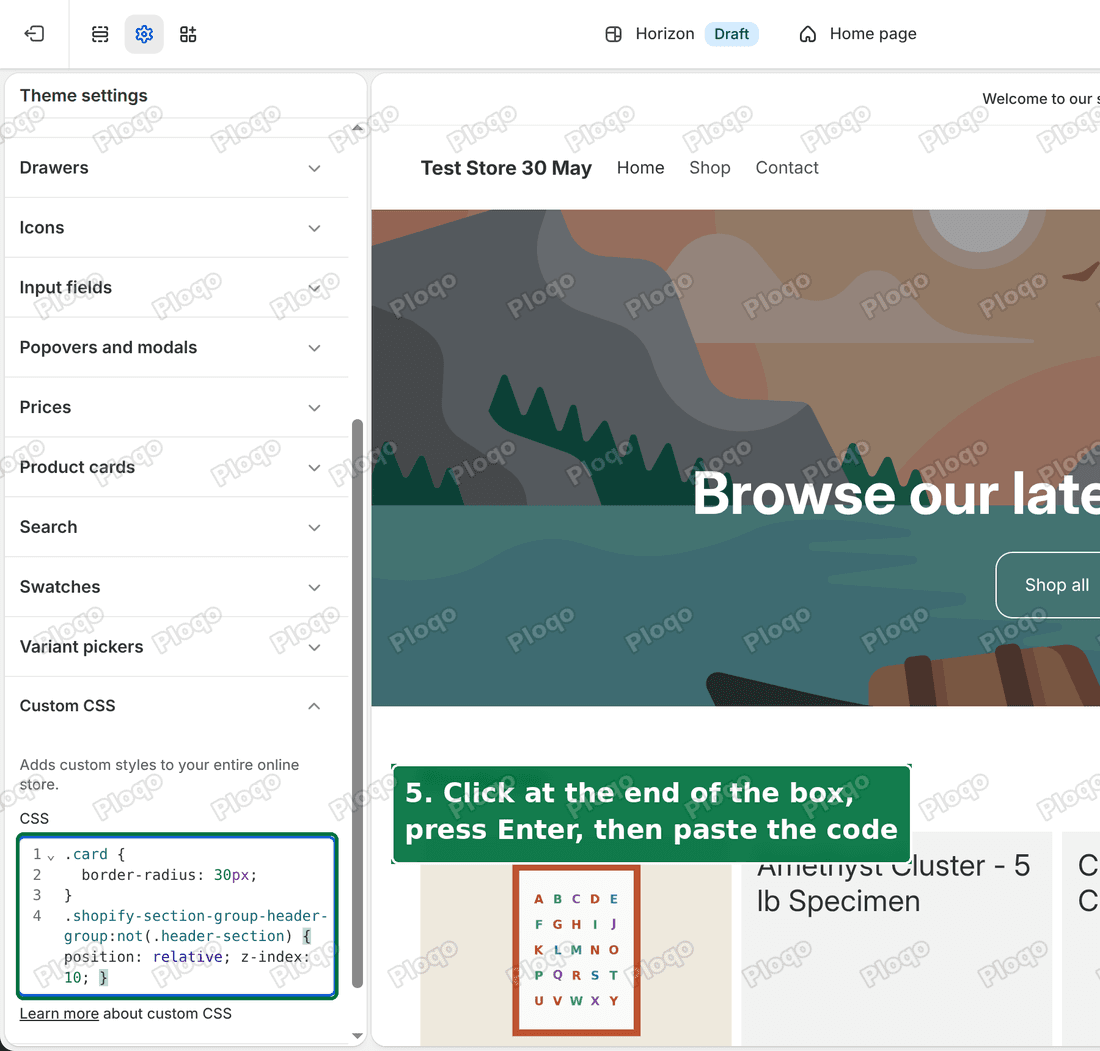
Task: Open the Home page template selector
Action: 857,34
